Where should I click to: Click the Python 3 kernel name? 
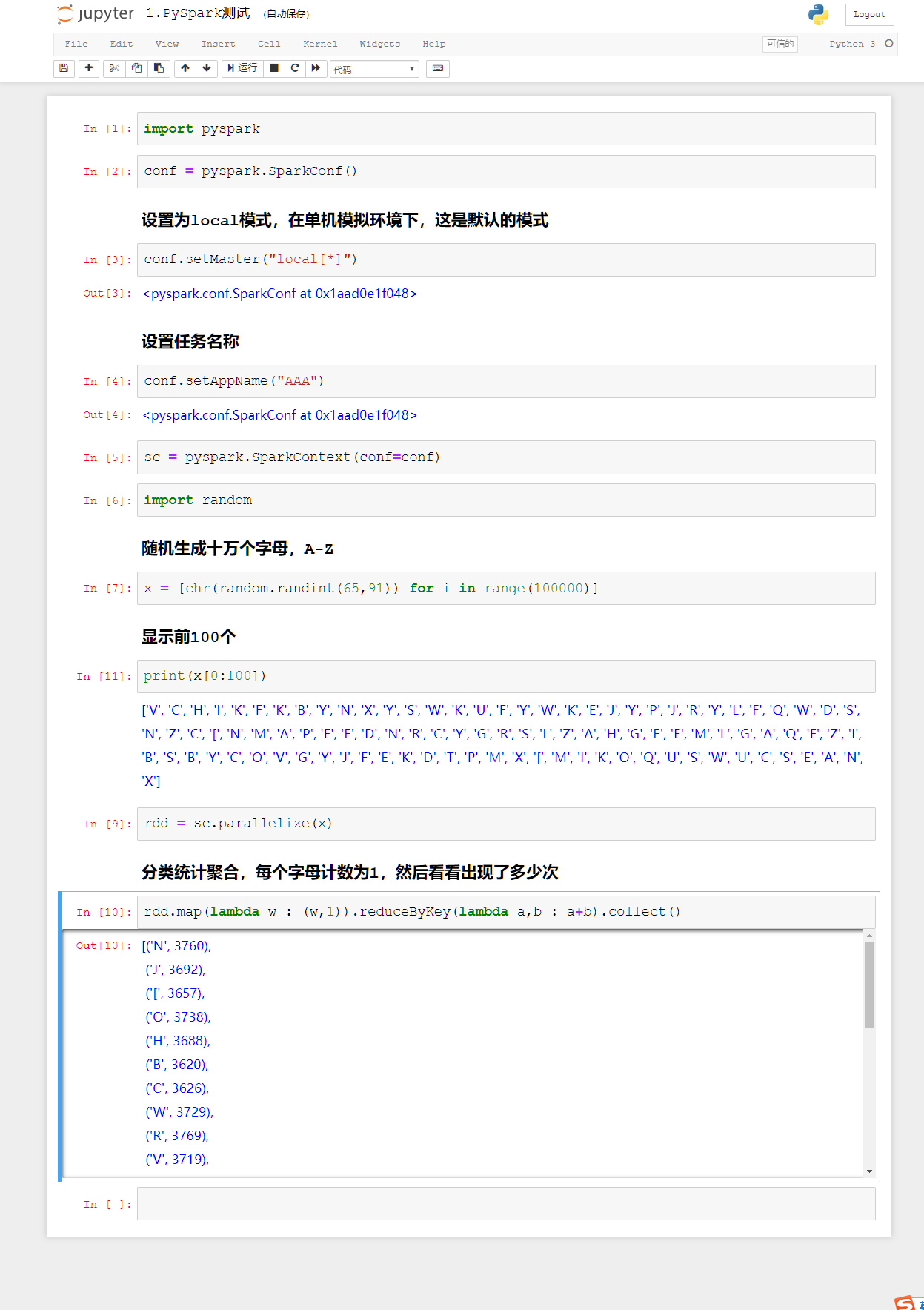coord(852,44)
